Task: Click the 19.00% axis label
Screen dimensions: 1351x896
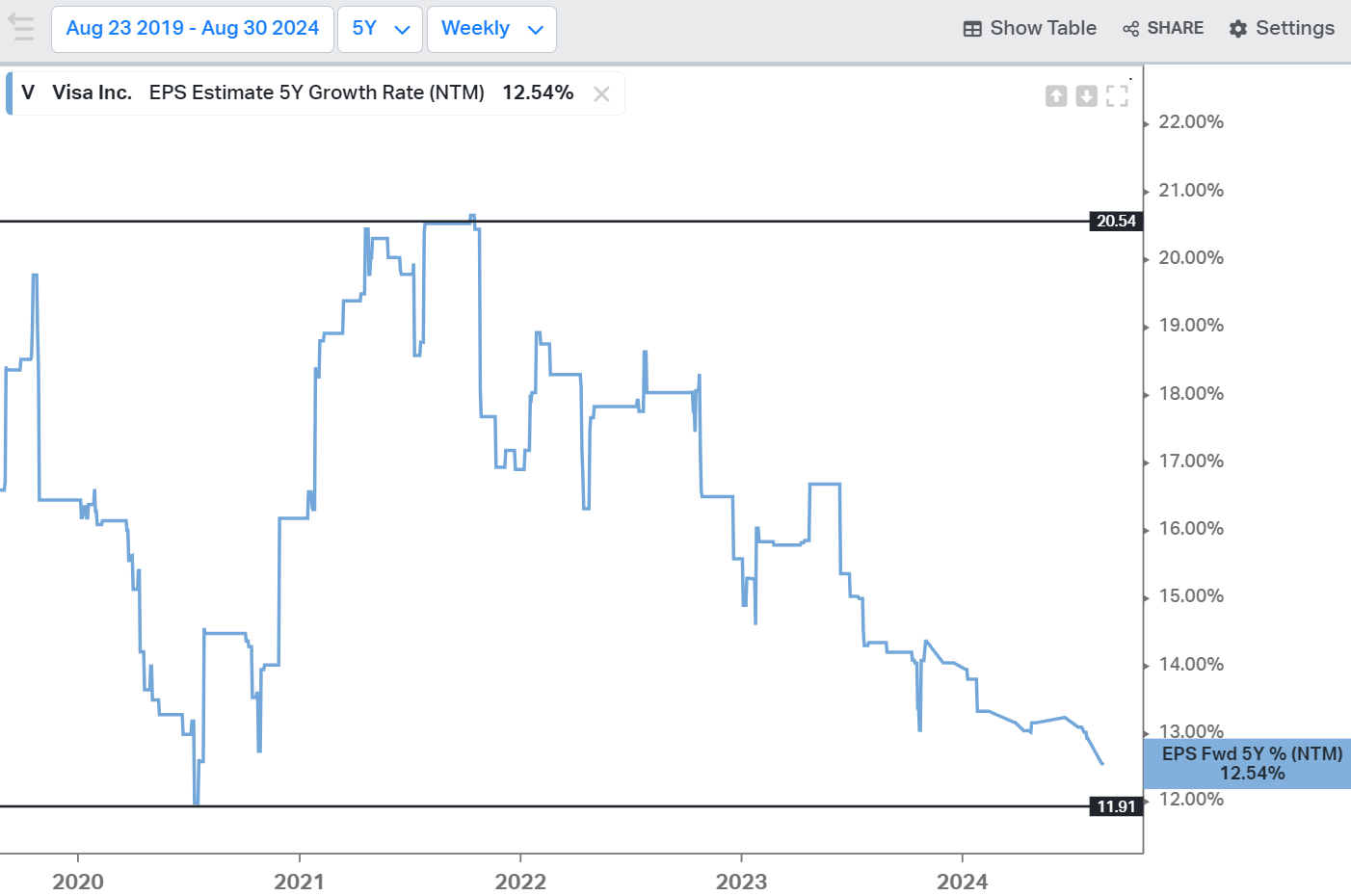Action: click(1191, 325)
